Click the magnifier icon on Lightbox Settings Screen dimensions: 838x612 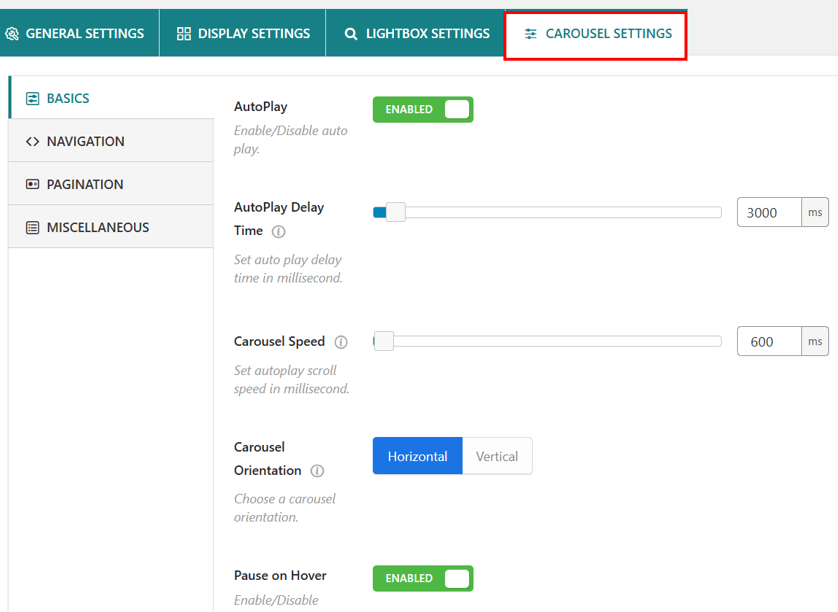point(349,32)
